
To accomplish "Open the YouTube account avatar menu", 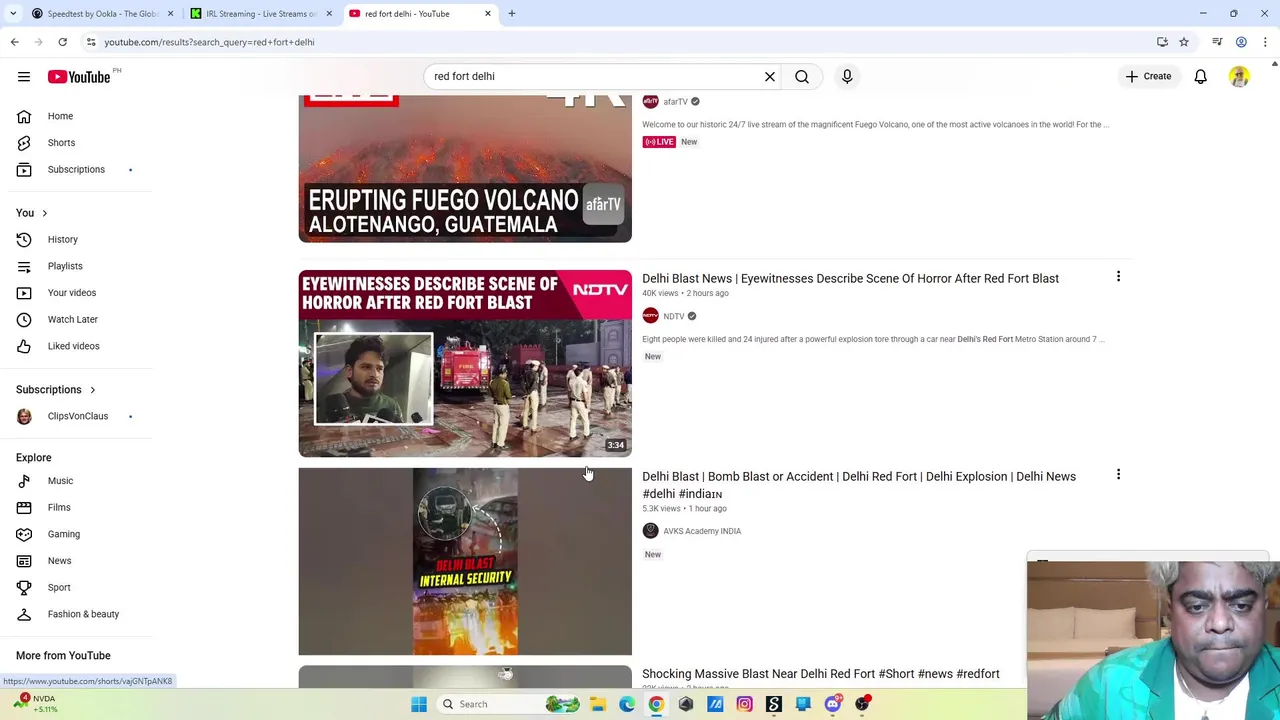I will point(1239,76).
